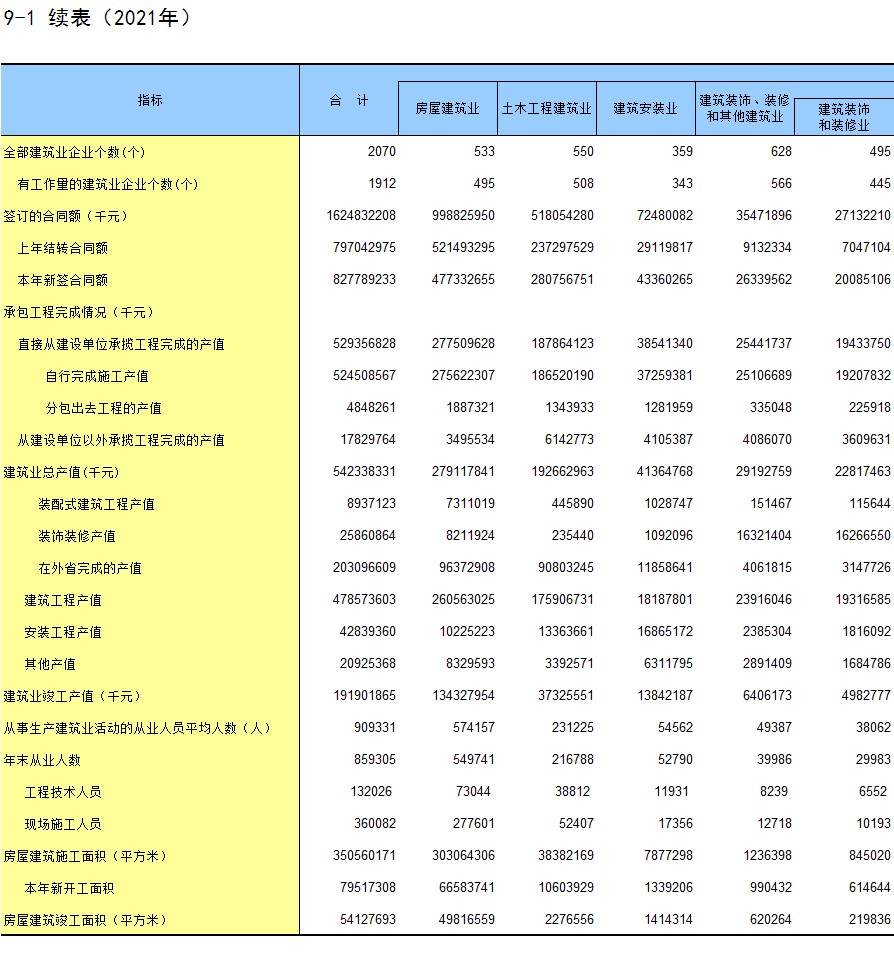This screenshot has width=894, height=968.
Task: Click row label 建筑业总产值(千元)
Action: (x=61, y=473)
